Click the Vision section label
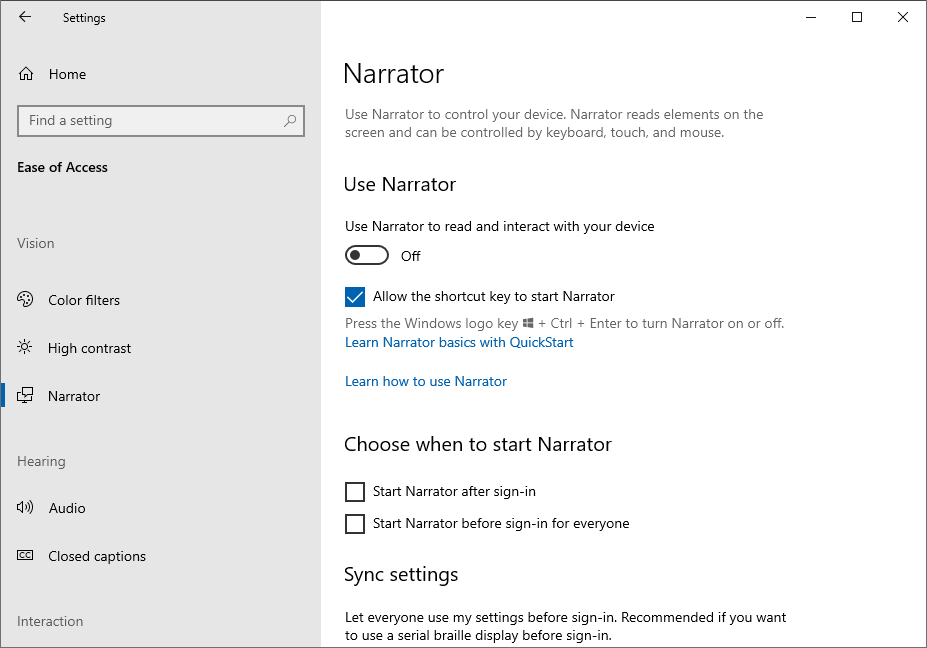927x648 pixels. tap(35, 243)
